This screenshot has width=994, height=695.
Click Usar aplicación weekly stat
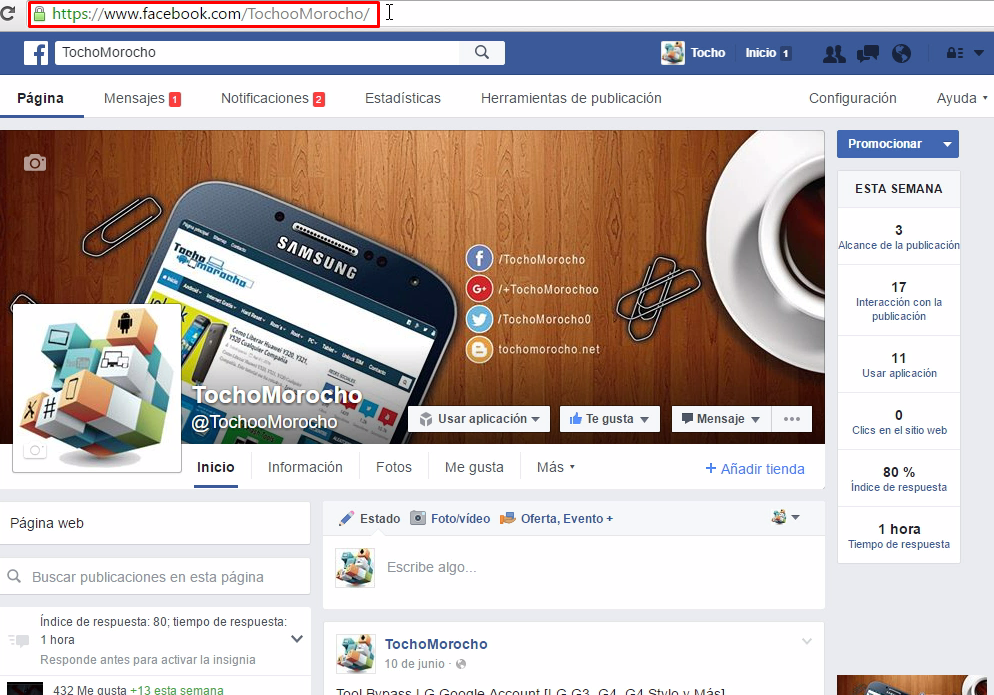(x=899, y=365)
